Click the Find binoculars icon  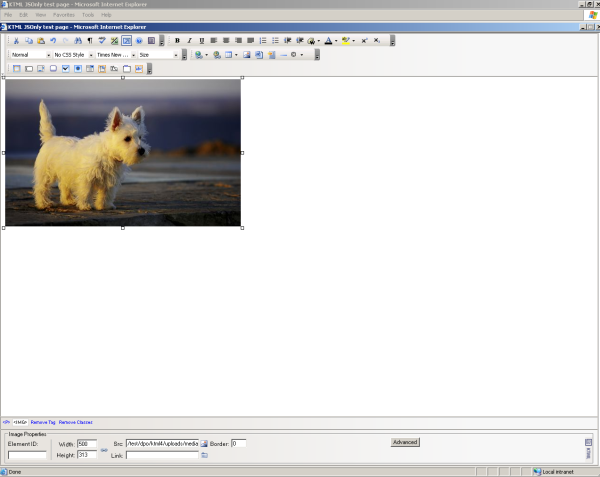pos(78,41)
